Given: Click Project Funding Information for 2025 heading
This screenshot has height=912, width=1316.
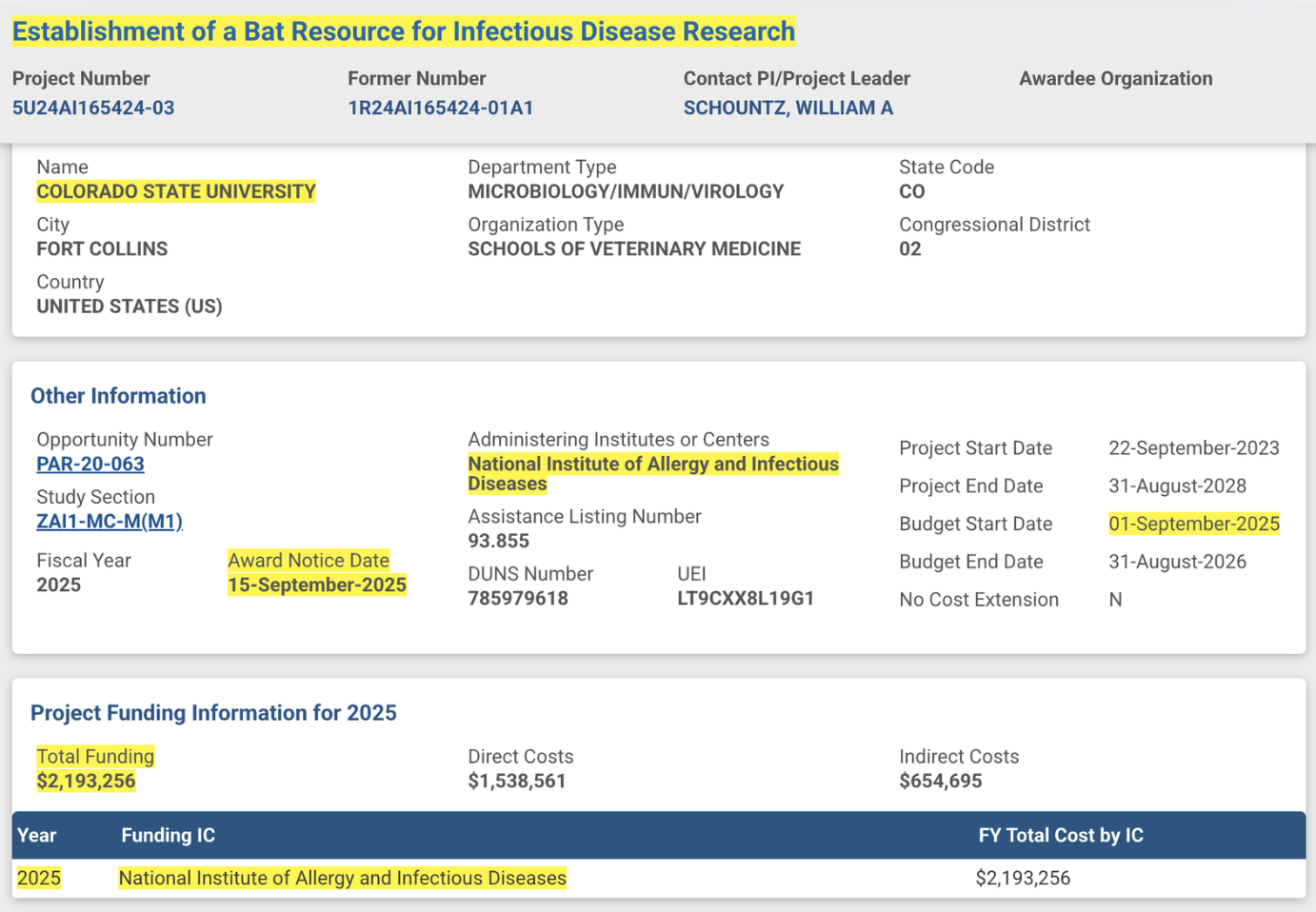Looking at the screenshot, I should tap(213, 713).
